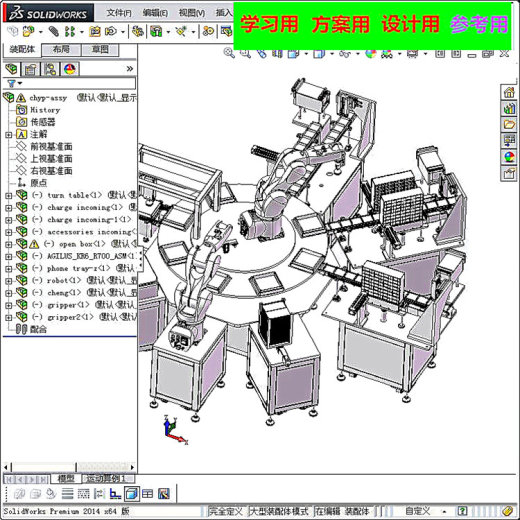Open the Assembly Features dropdown arrow
This screenshot has width=520, height=520.
click(x=168, y=32)
